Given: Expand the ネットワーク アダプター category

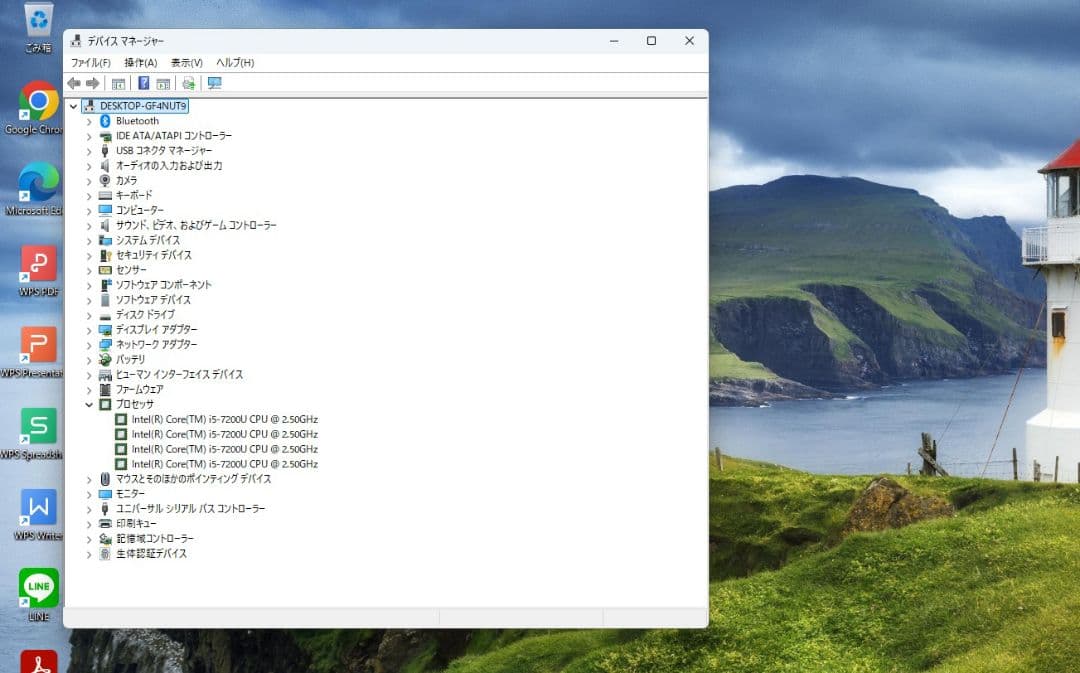Looking at the screenshot, I should click(x=89, y=344).
